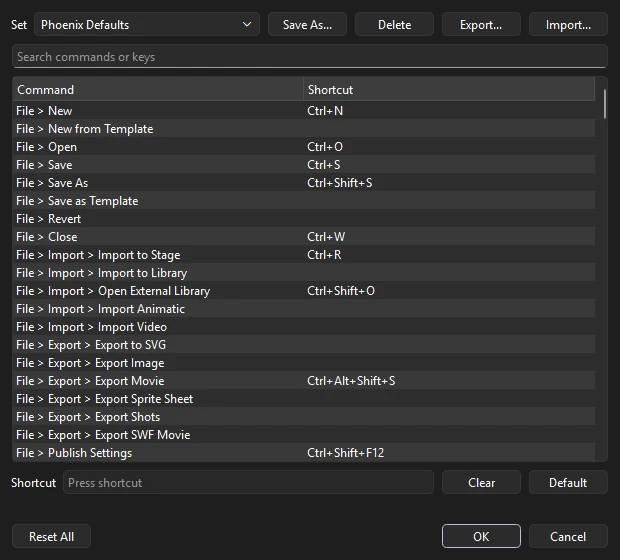The height and width of the screenshot is (560, 620).
Task: Select File > Export > Export Sprite Sheet row
Action: [304, 399]
